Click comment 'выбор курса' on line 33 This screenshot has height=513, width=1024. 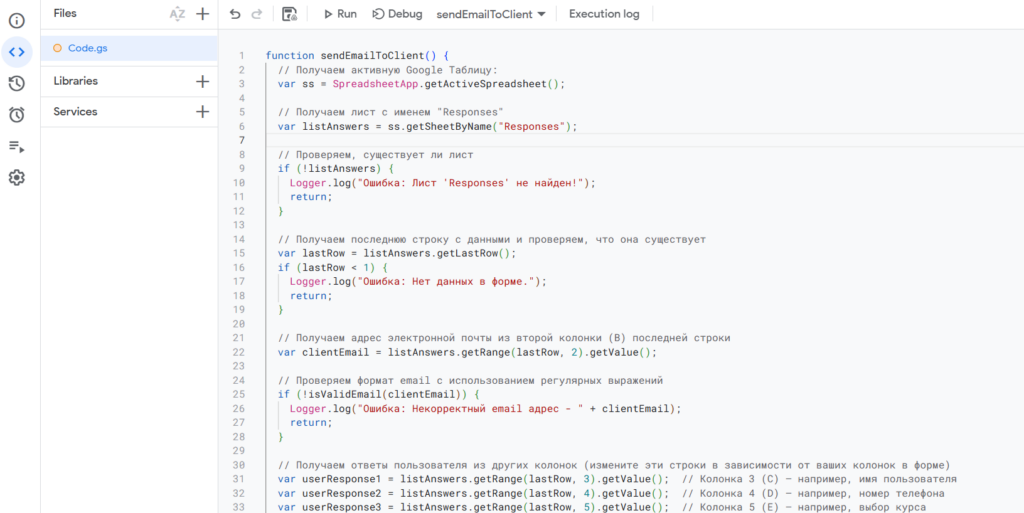[x=804, y=507]
